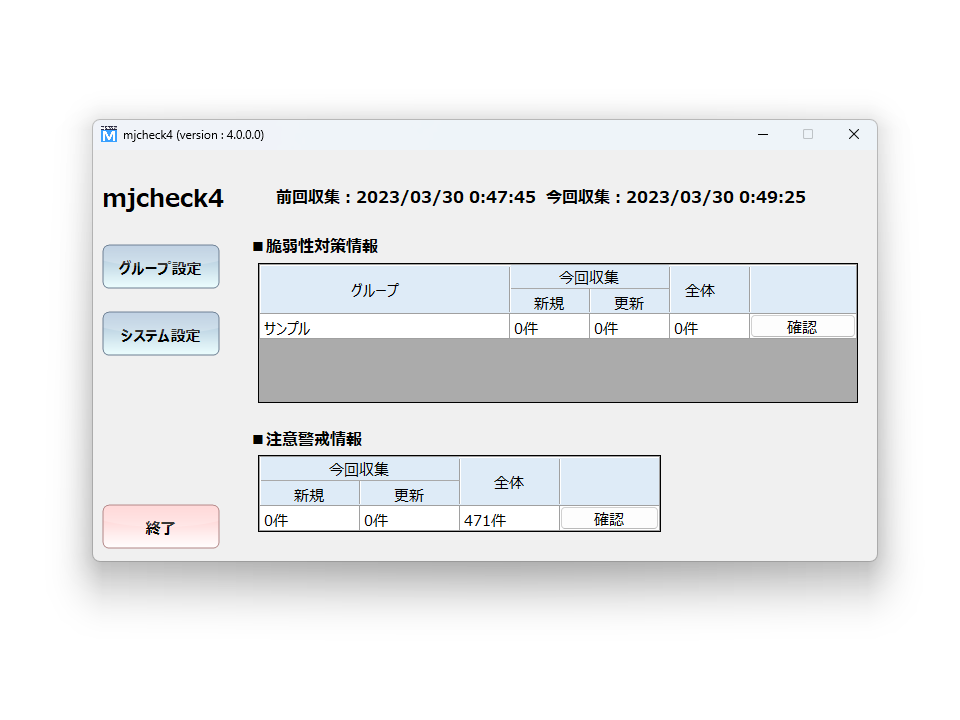Screen dimensions: 960x720
Task: Click the mjcheck4 application icon in the title bar
Action: pyautogui.click(x=110, y=134)
